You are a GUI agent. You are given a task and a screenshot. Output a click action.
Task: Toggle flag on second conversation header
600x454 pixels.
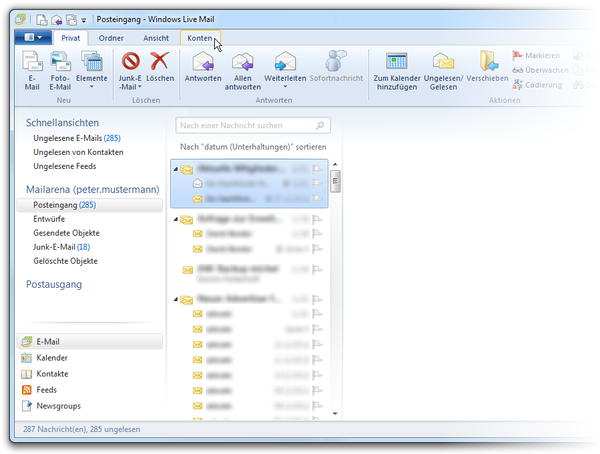317,219
